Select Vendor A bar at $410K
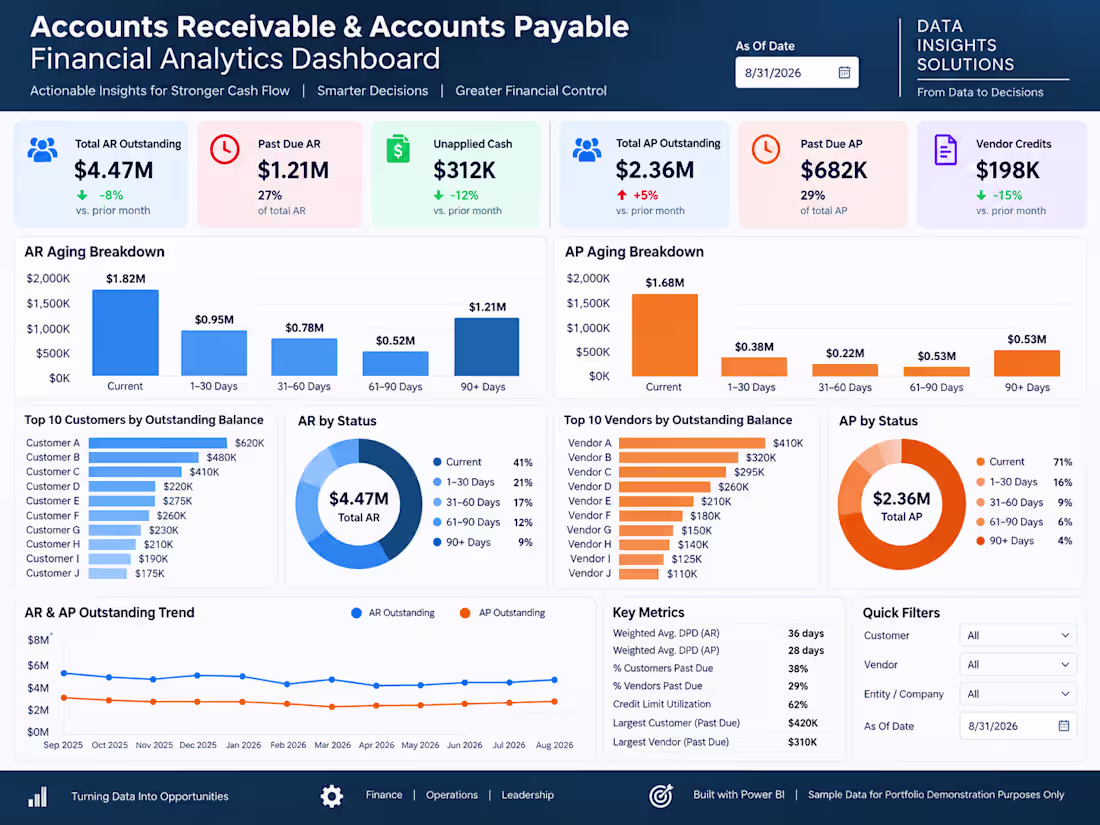Image resolution: width=1100 pixels, height=825 pixels. tap(692, 443)
